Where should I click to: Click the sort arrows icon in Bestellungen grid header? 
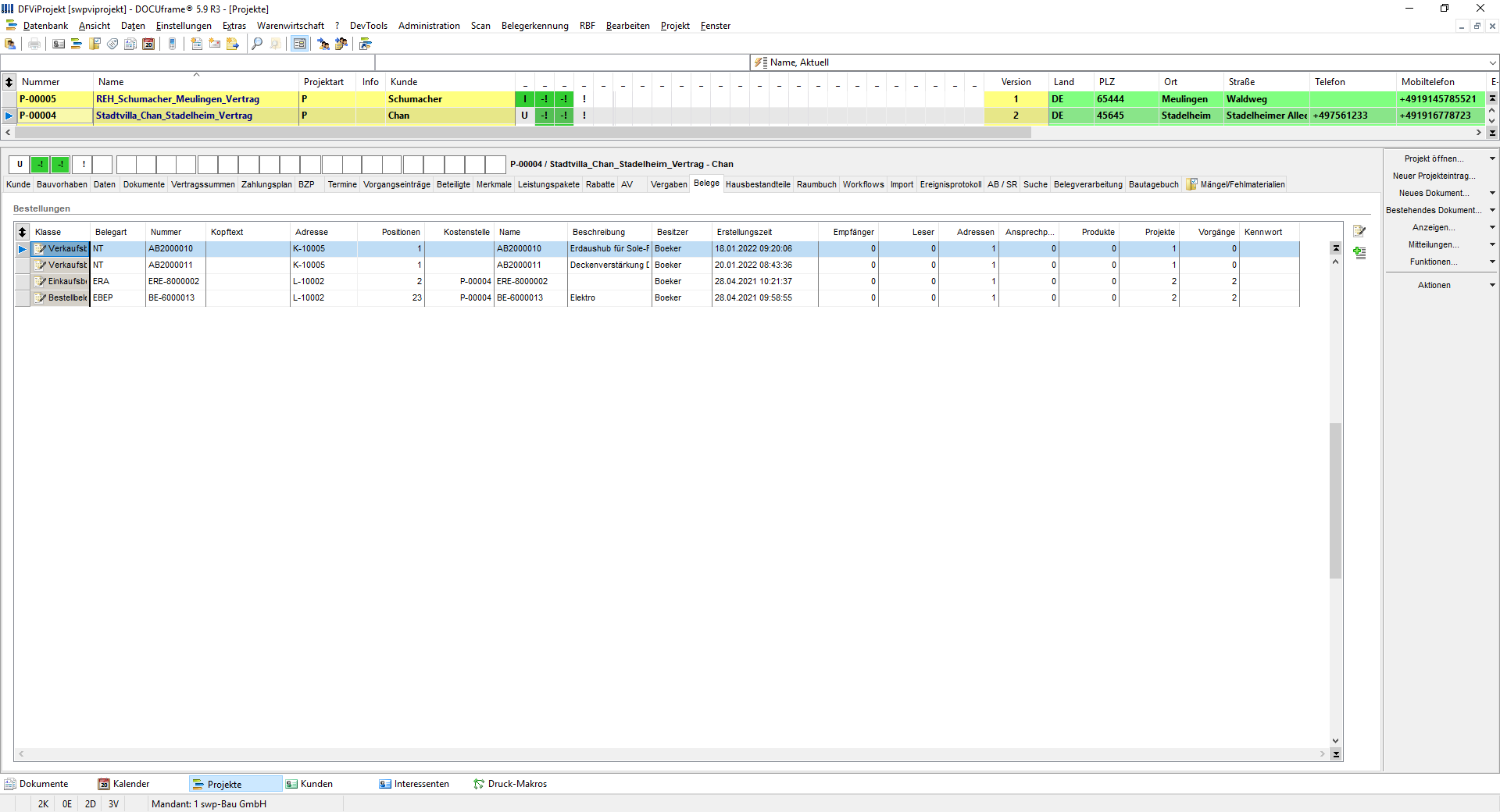(x=23, y=232)
